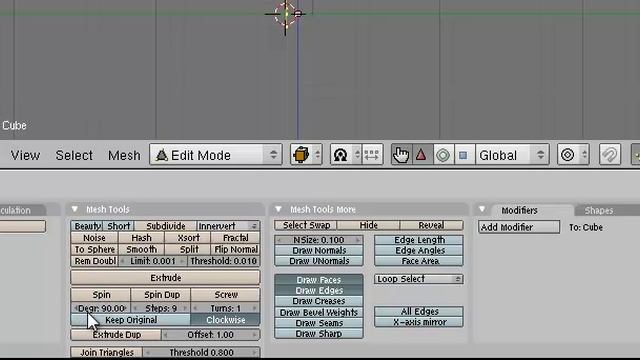Image resolution: width=640 pixels, height=360 pixels.
Task: Select the translate manipulator red triangle
Action: point(422,155)
